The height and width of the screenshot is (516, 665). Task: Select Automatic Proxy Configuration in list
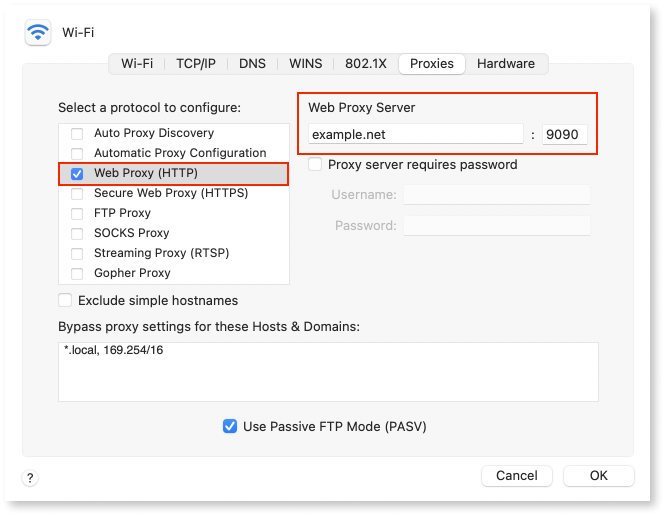tap(180, 153)
